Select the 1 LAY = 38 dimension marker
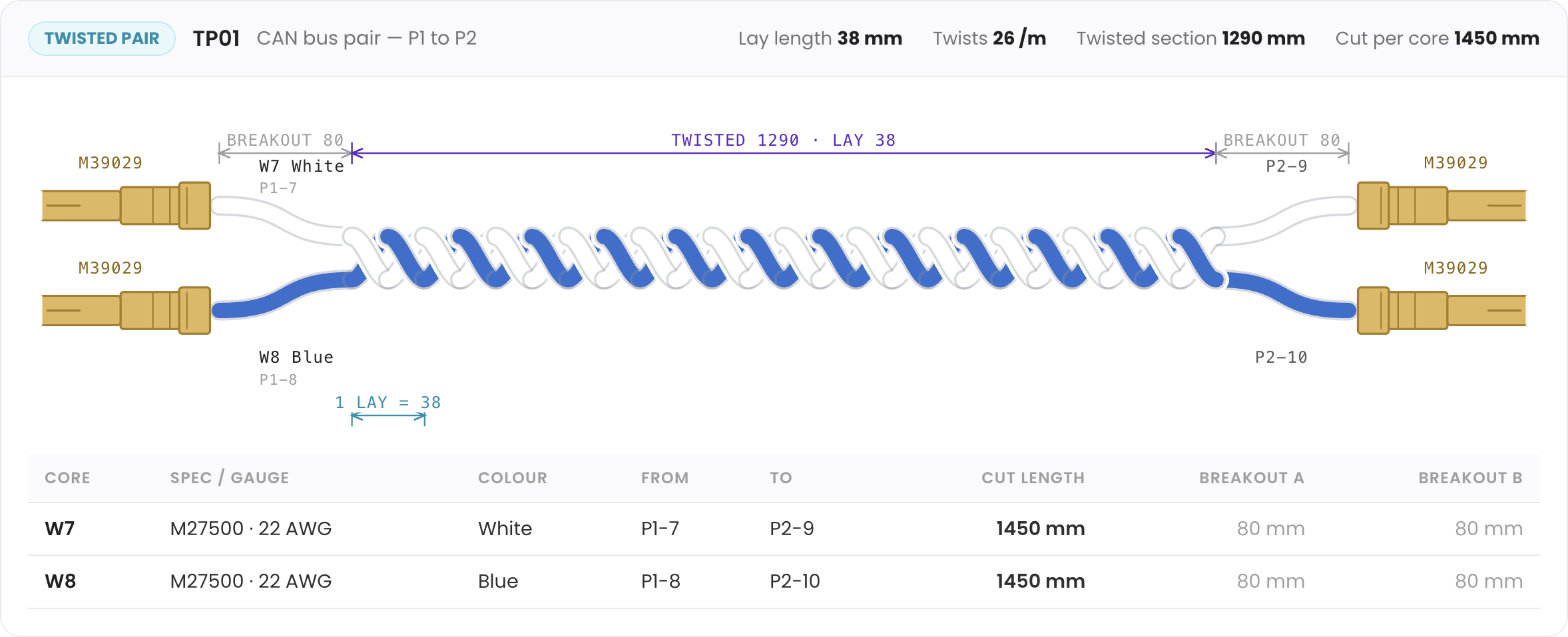 click(388, 410)
